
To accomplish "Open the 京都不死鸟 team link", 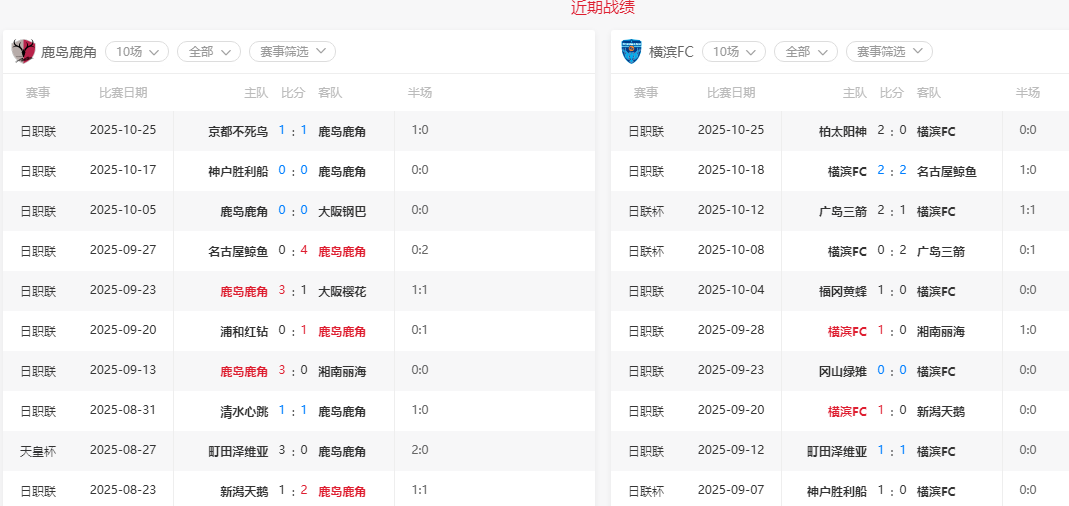I will point(238,131).
